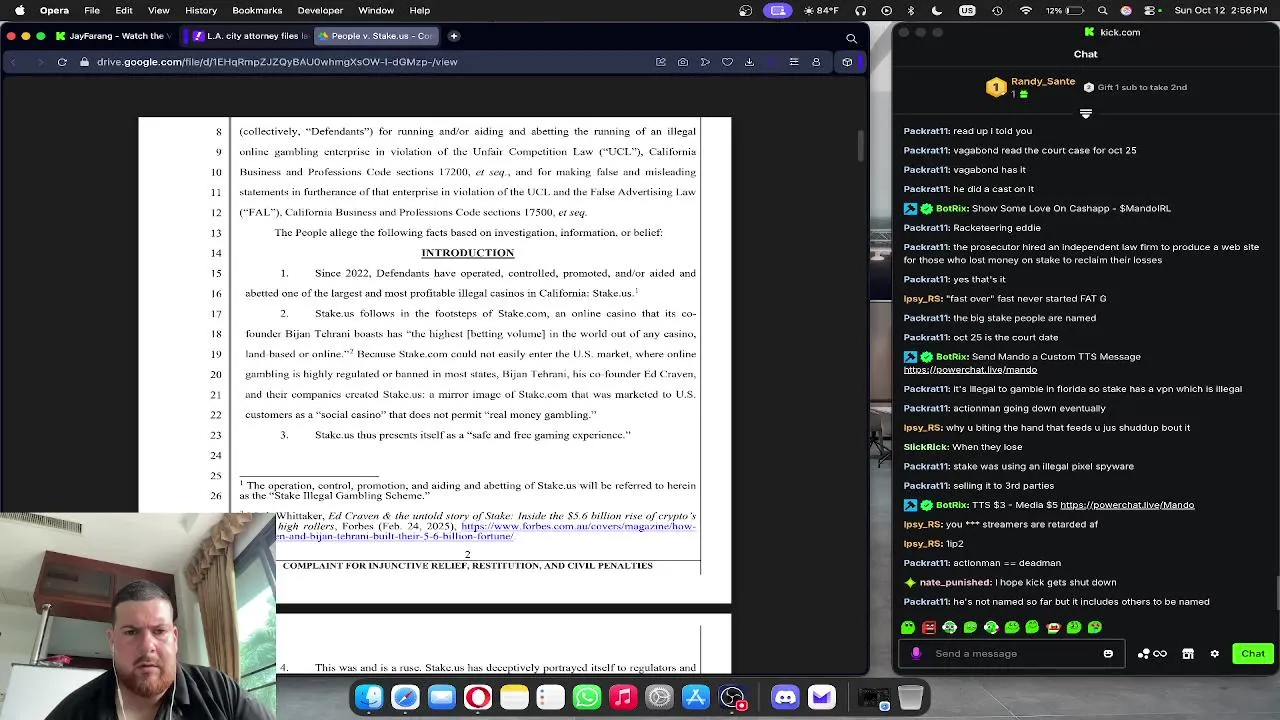
Task: Open the Bookmarks menu
Action: point(257,11)
